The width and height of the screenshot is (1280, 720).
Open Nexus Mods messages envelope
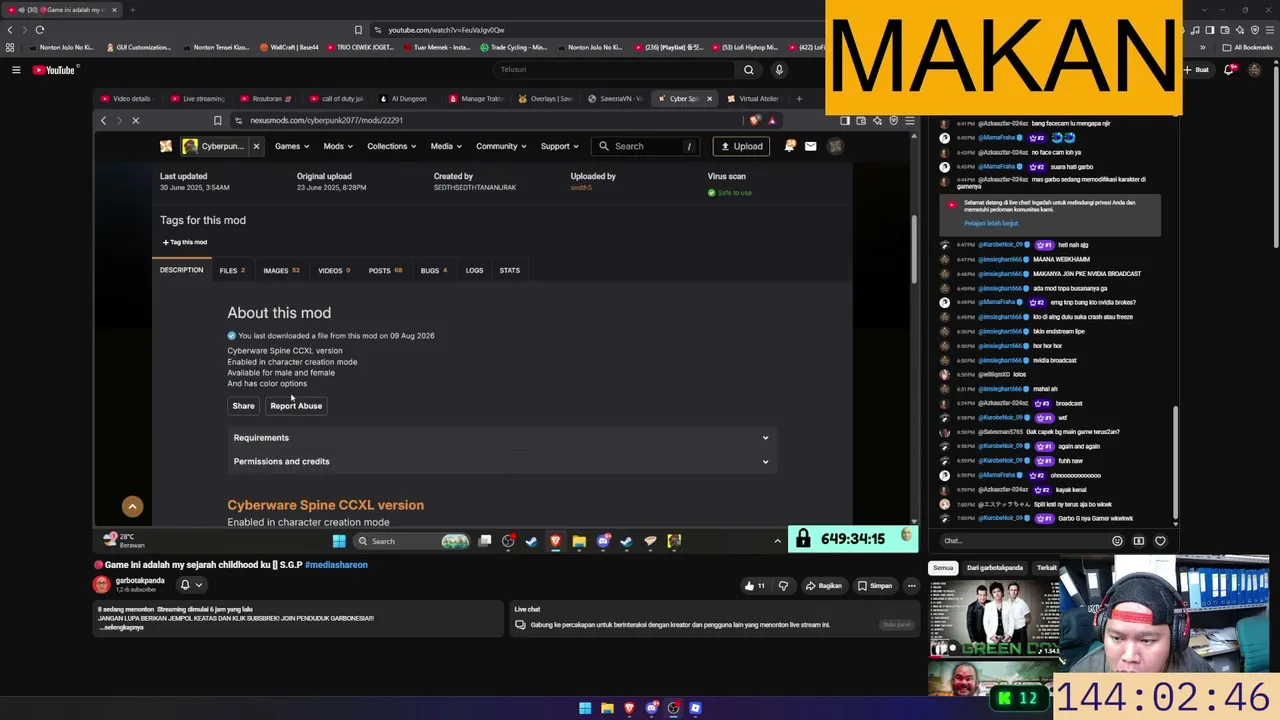pos(811,146)
